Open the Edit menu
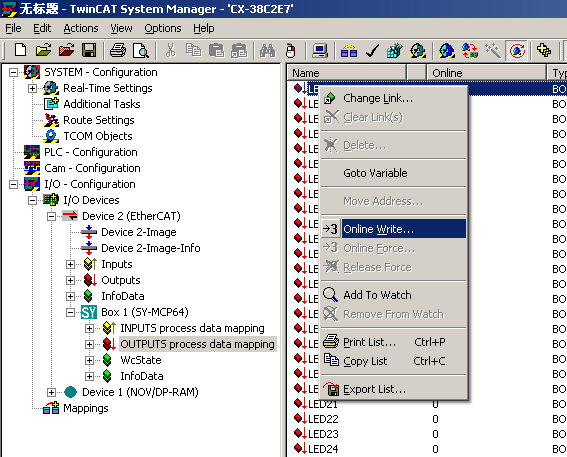The height and width of the screenshot is (457, 567). click(x=42, y=28)
